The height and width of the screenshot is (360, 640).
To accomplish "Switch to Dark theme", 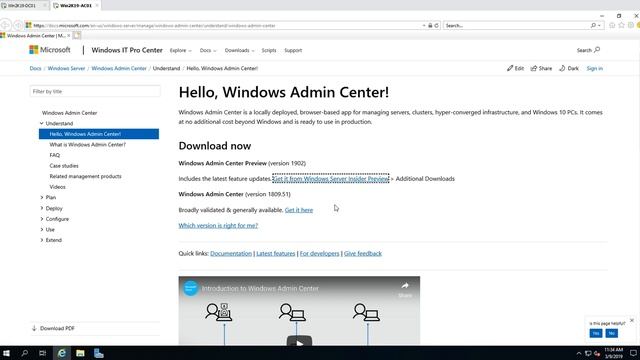I will (x=569, y=68).
